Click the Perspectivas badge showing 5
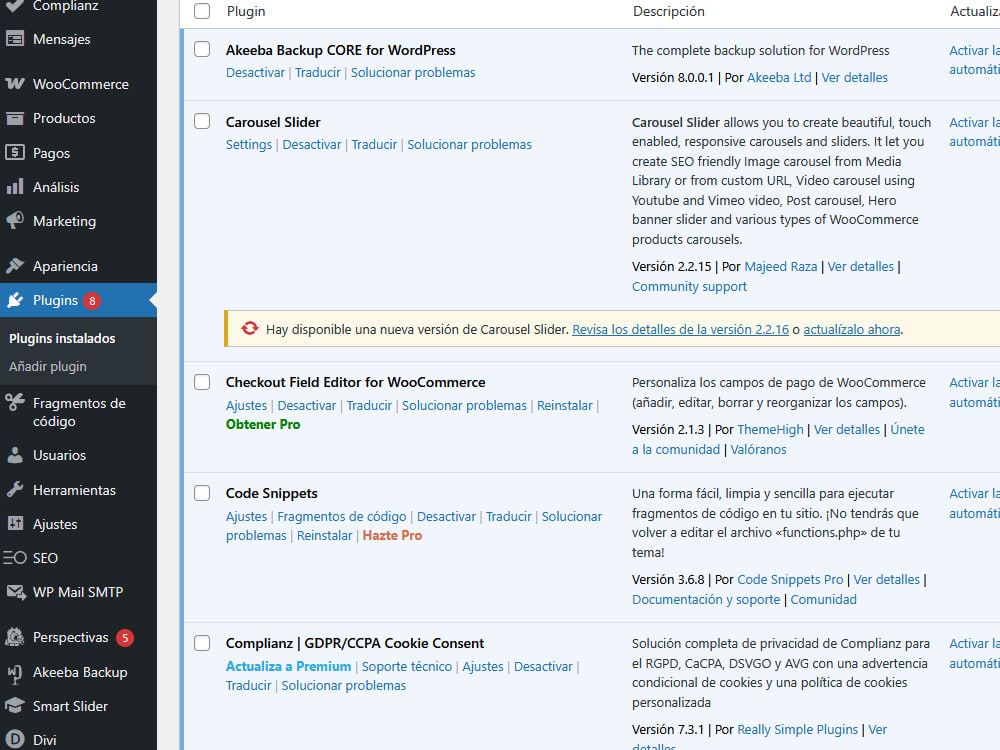The image size is (1000, 750). point(125,638)
